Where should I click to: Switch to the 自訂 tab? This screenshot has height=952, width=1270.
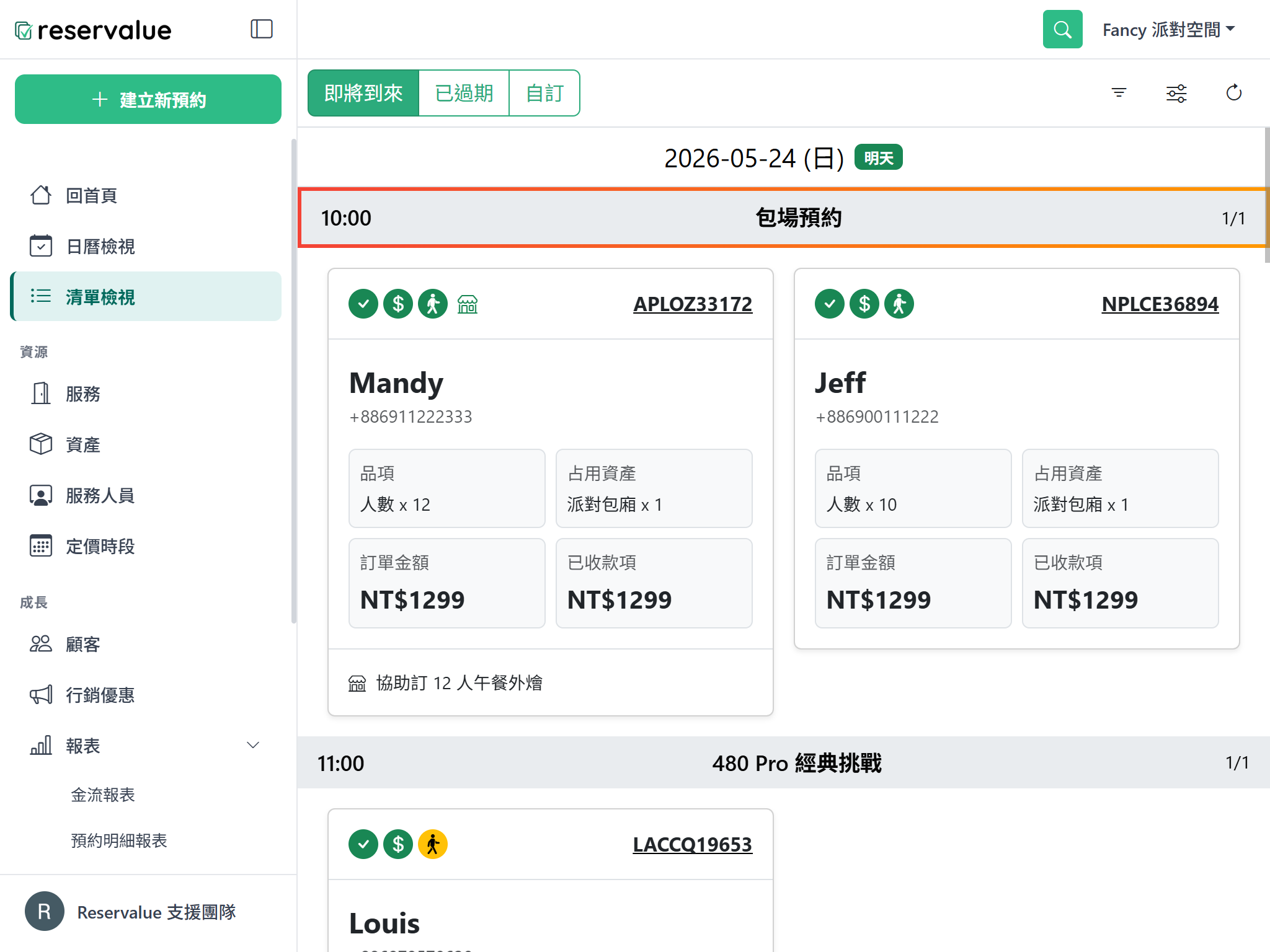(x=544, y=93)
